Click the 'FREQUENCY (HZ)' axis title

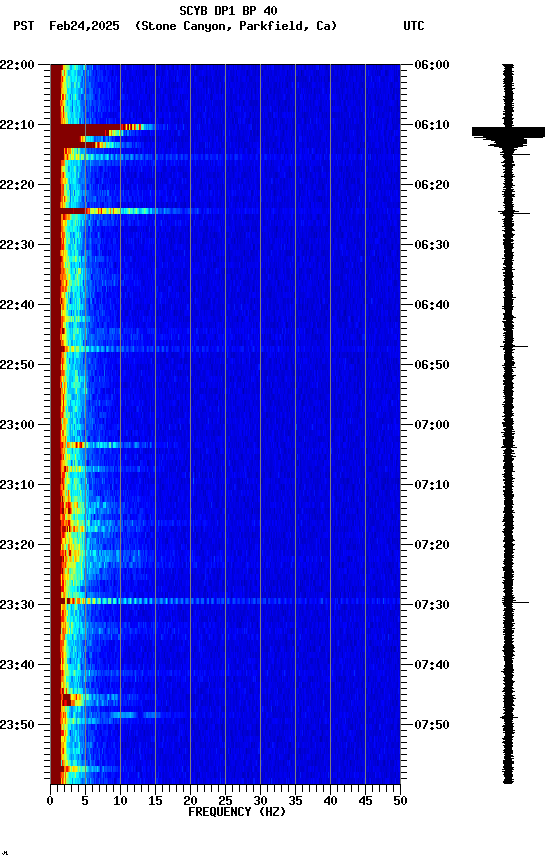coord(237,813)
